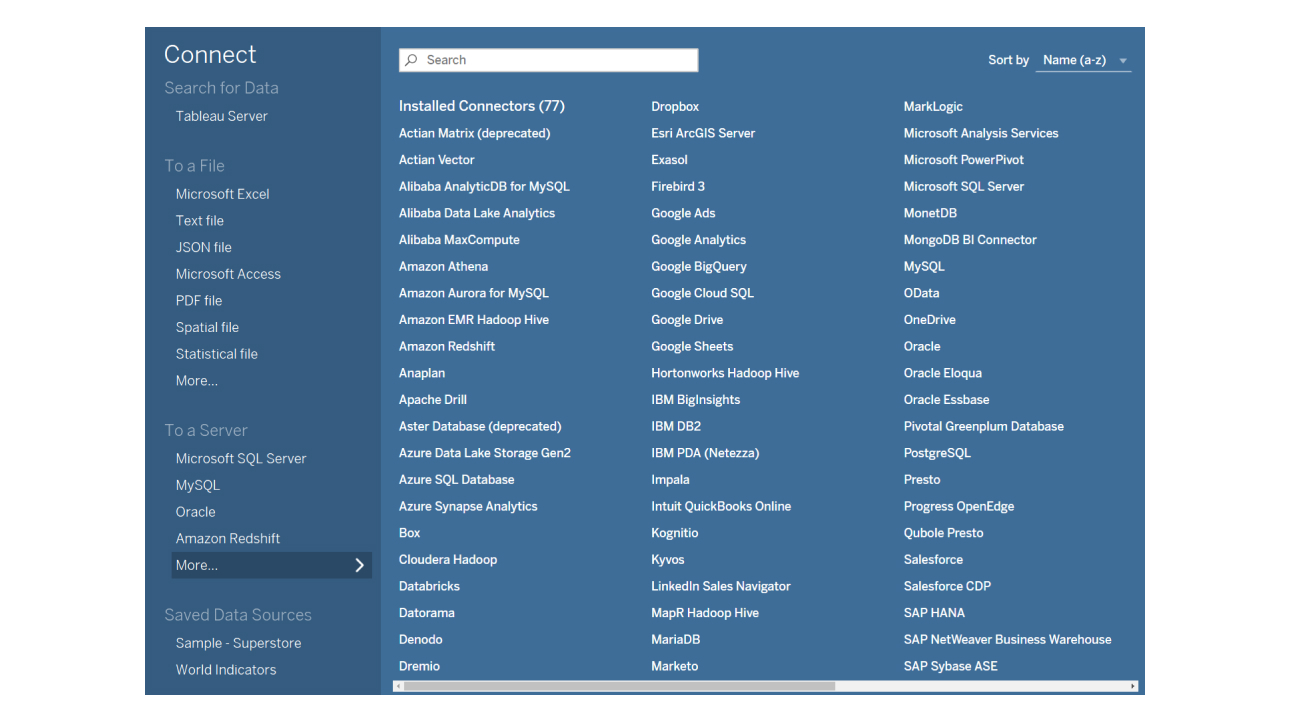Select Microsoft SQL Server in left sidebar

coord(241,459)
